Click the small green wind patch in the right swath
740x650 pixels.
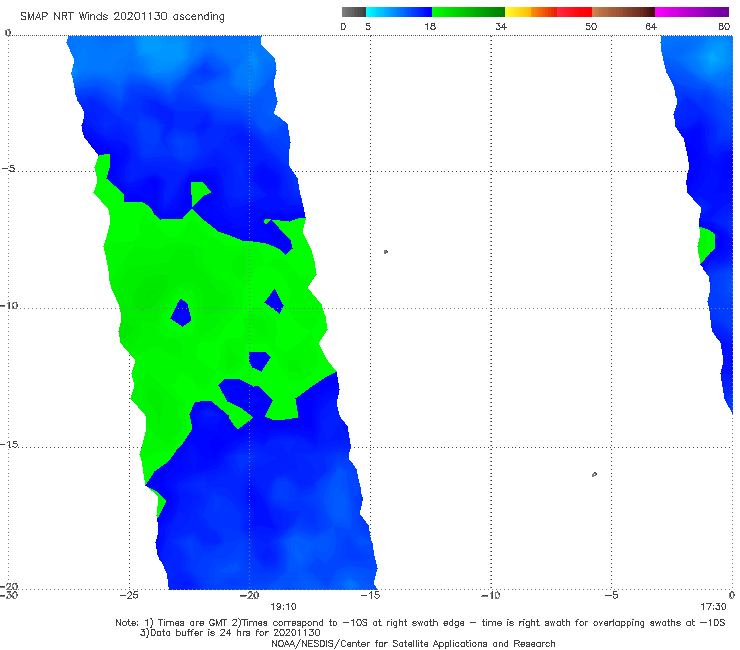[706, 245]
